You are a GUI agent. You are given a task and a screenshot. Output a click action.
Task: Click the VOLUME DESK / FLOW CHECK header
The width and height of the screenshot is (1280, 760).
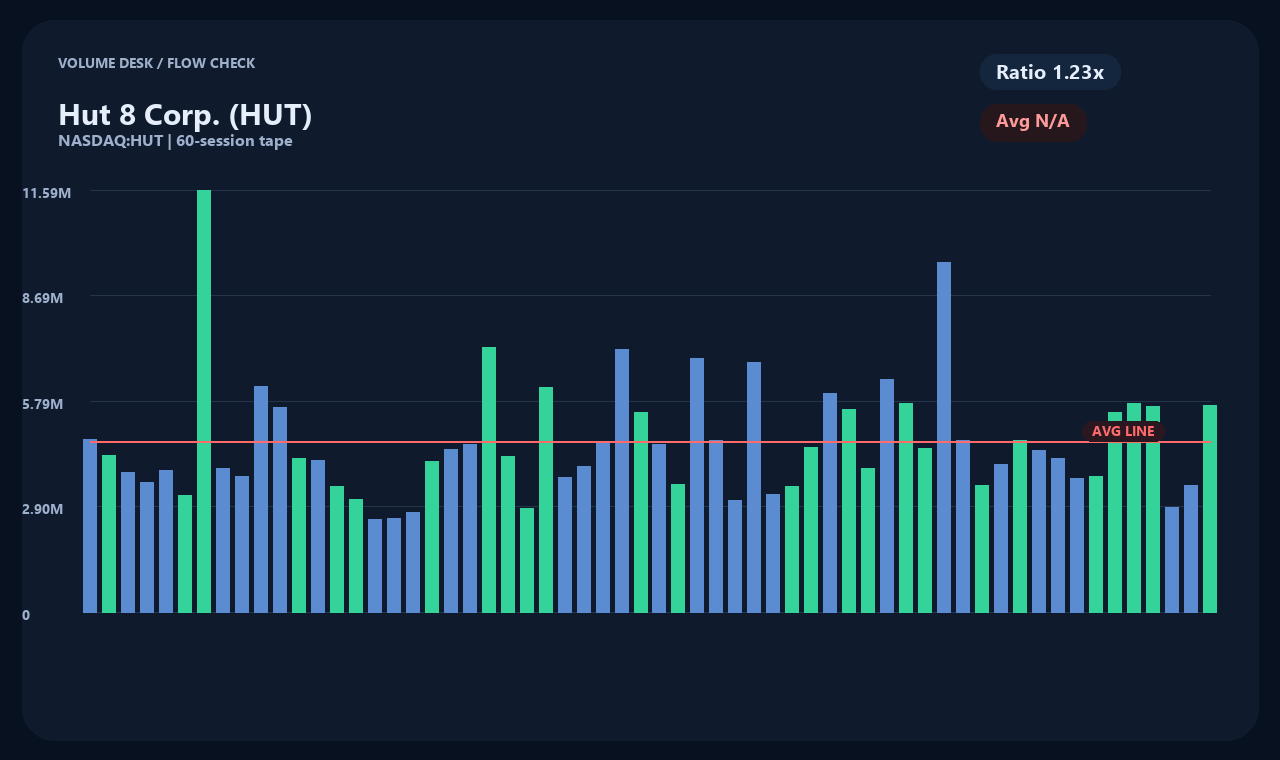click(156, 63)
